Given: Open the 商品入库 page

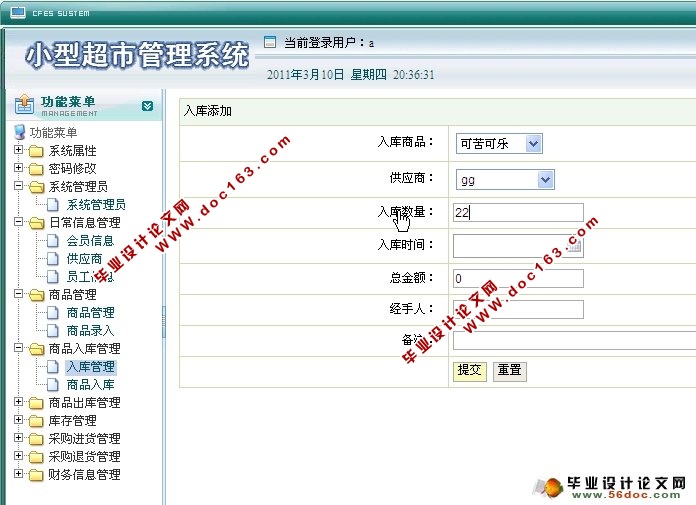Looking at the screenshot, I should (x=91, y=385).
